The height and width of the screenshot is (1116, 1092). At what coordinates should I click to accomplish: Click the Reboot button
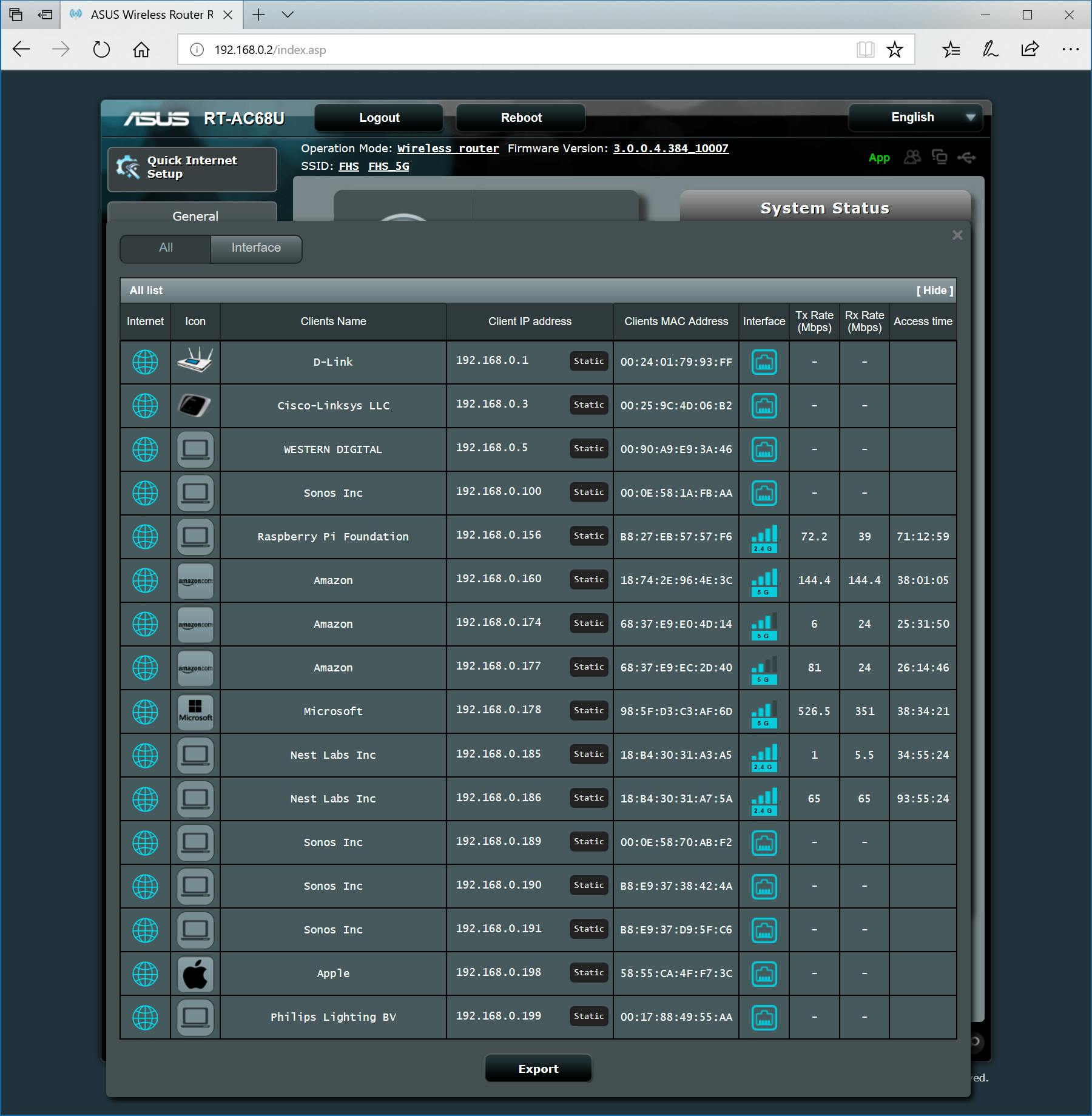(521, 118)
